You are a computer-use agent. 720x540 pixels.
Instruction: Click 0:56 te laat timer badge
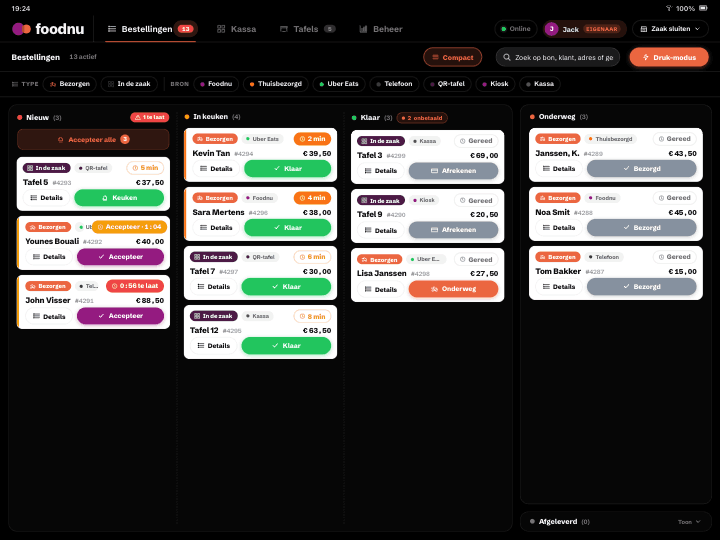pyautogui.click(x=135, y=286)
